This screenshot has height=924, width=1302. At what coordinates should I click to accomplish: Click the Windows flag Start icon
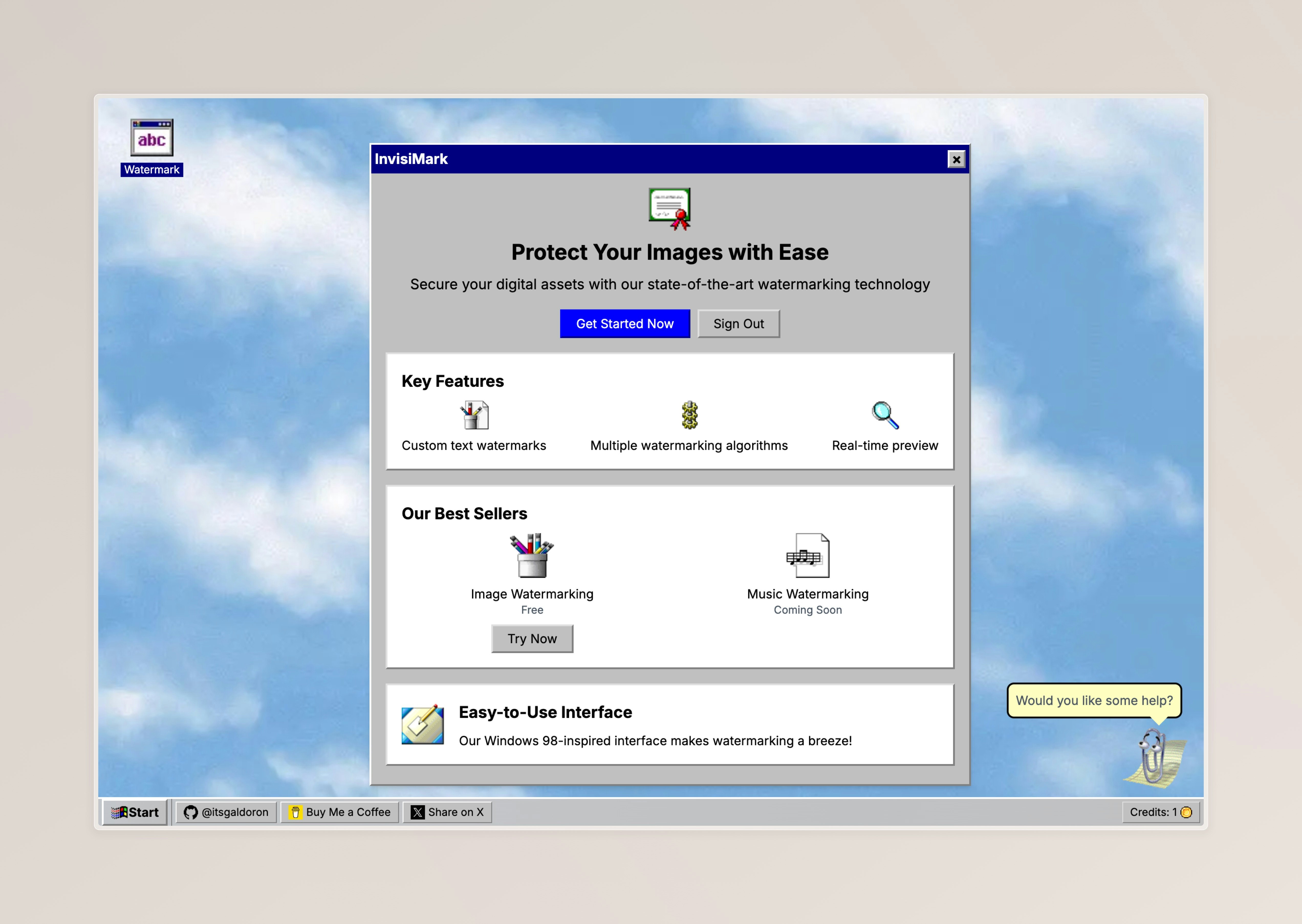point(119,812)
